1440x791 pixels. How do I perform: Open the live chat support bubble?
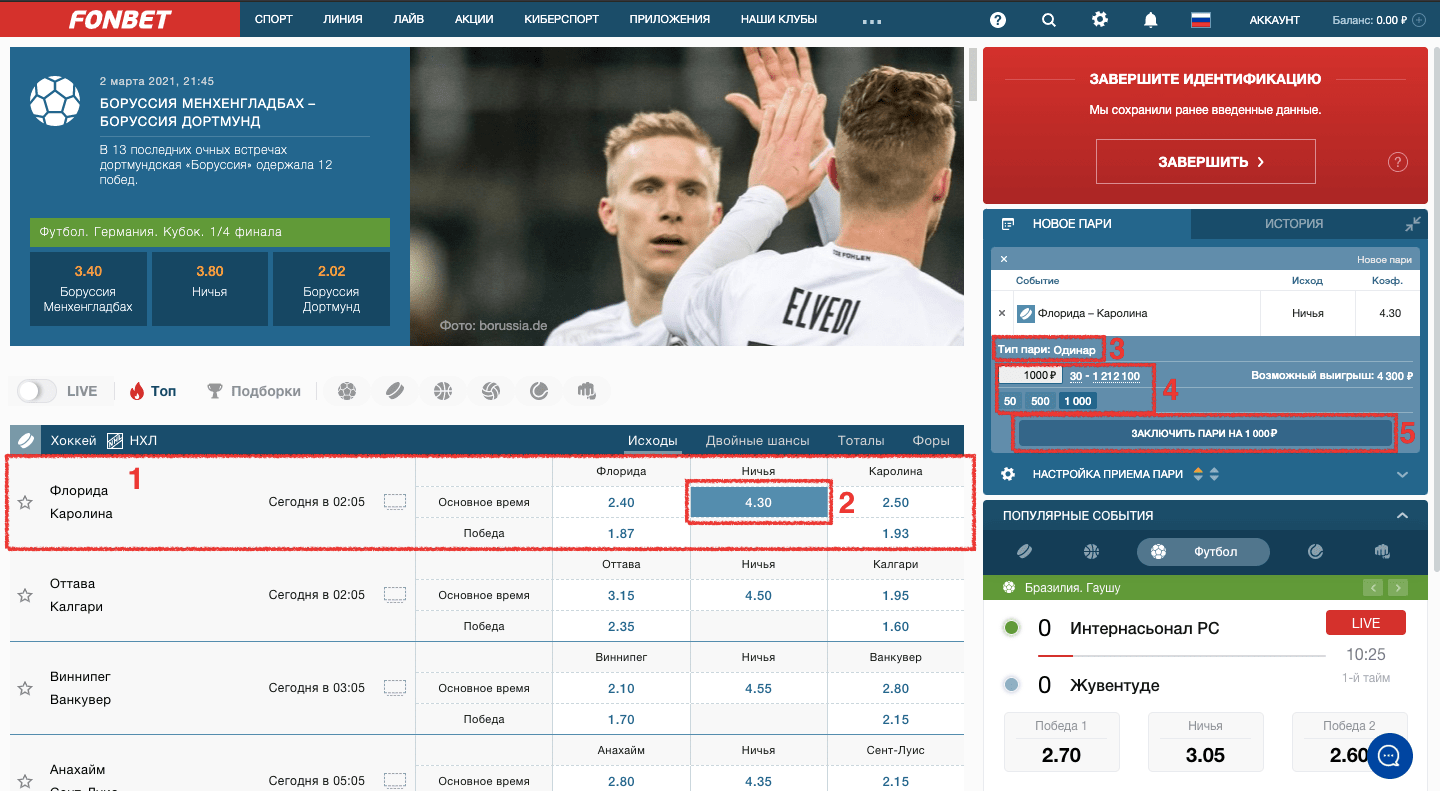click(1389, 756)
